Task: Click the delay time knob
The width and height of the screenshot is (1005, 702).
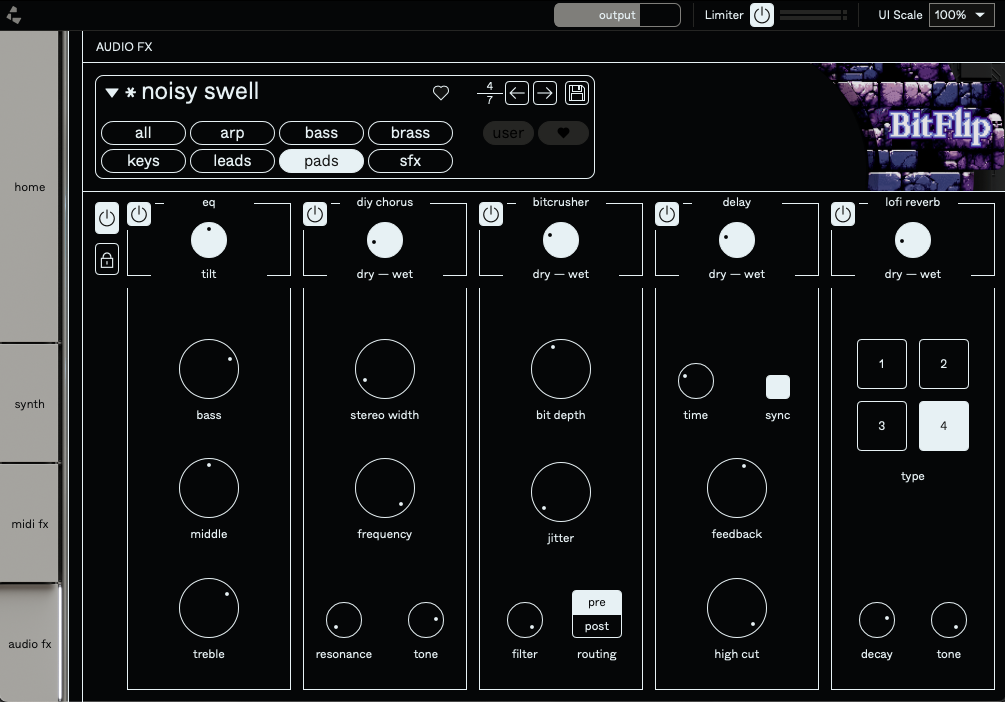Action: pyautogui.click(x=696, y=381)
